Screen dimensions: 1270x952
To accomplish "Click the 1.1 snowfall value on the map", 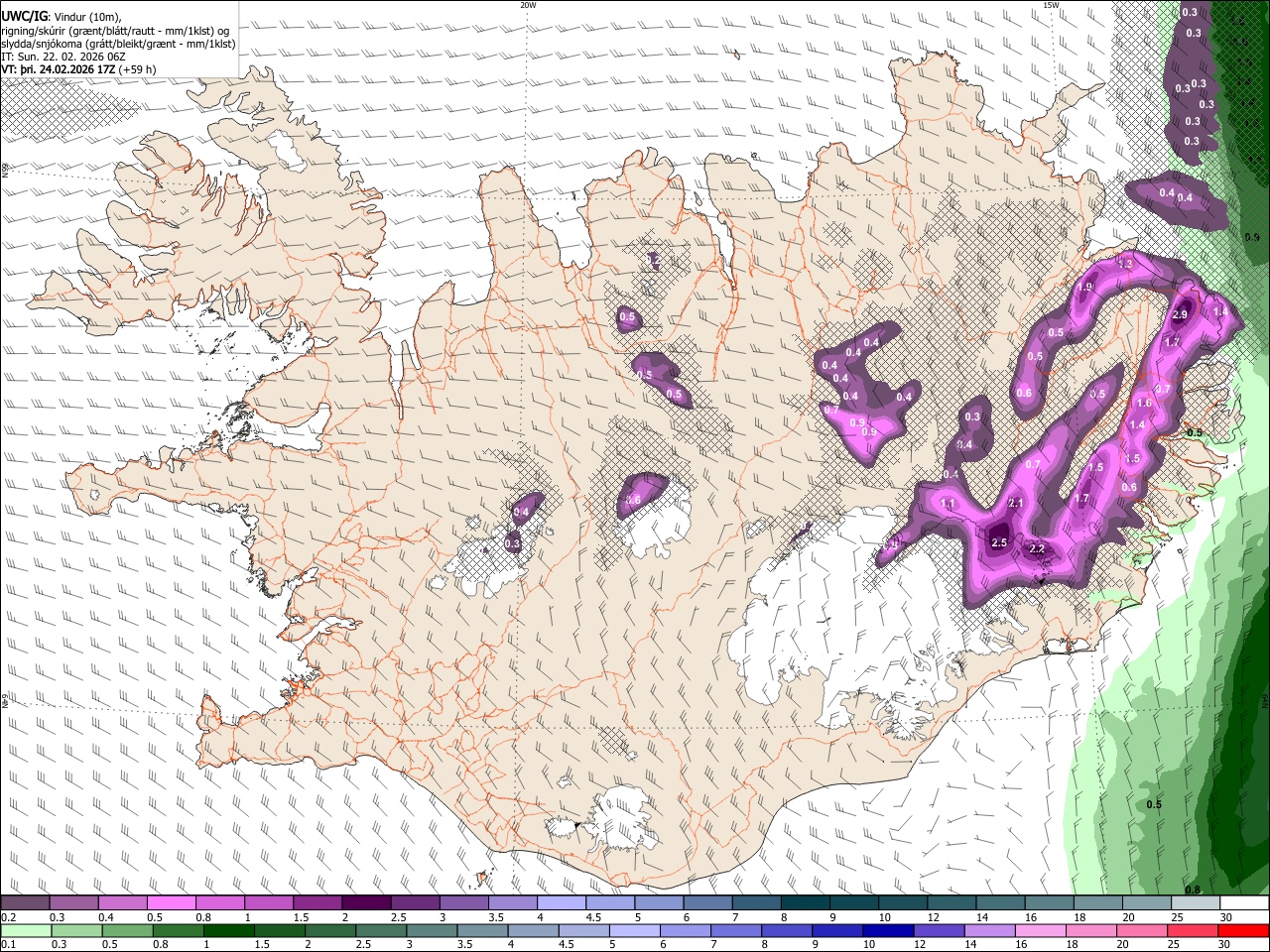I will pos(948,504).
